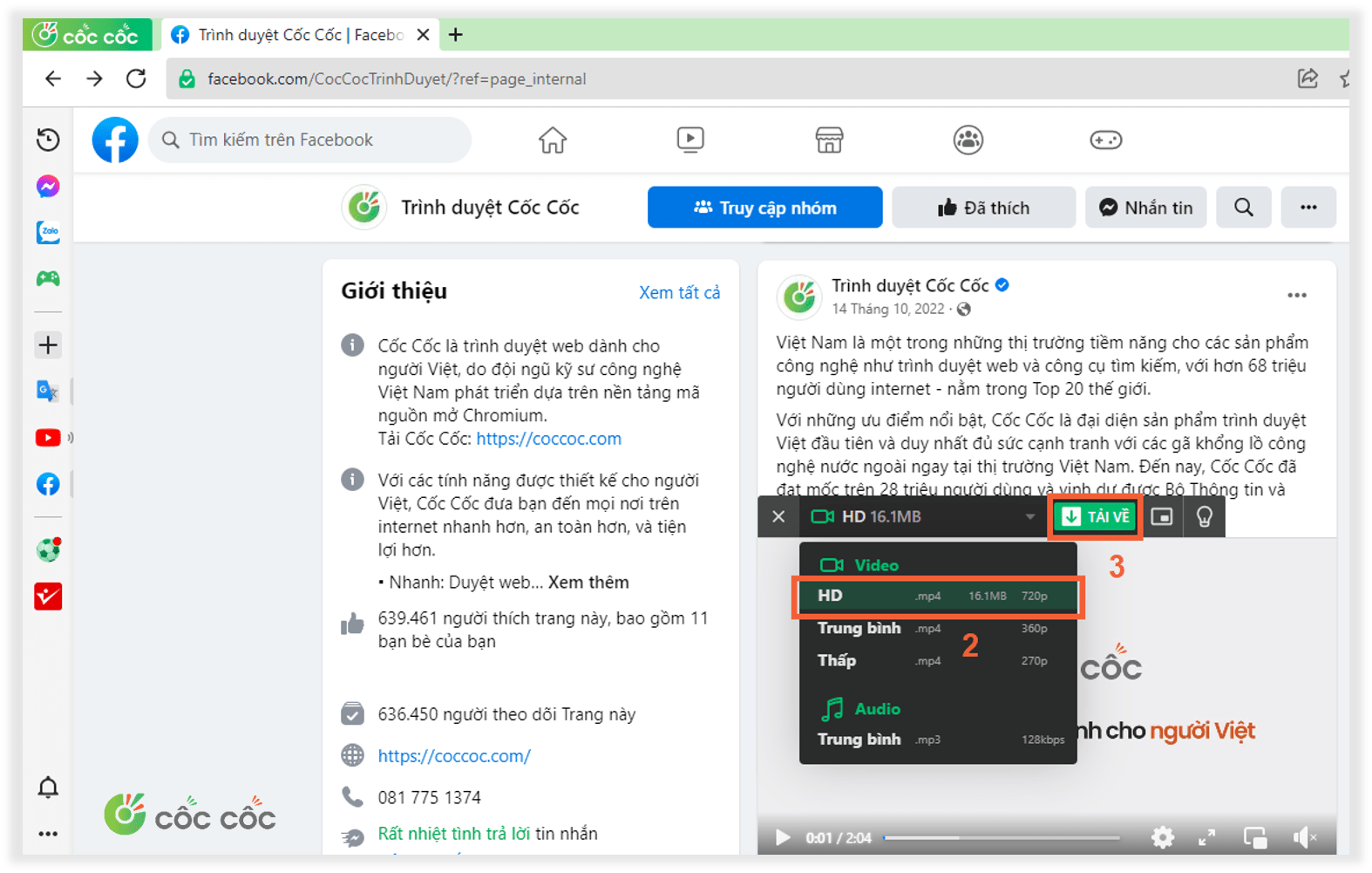
Task: Toggle the lightbulb dim lights option
Action: tap(1205, 517)
